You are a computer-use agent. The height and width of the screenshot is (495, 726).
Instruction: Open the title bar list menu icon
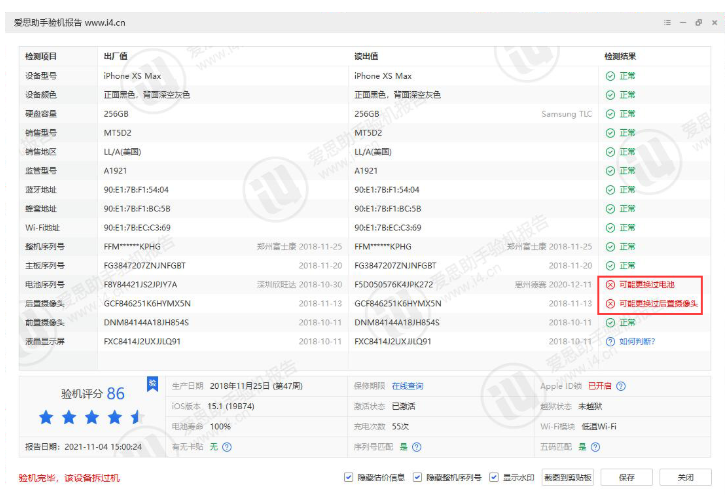tap(667, 22)
